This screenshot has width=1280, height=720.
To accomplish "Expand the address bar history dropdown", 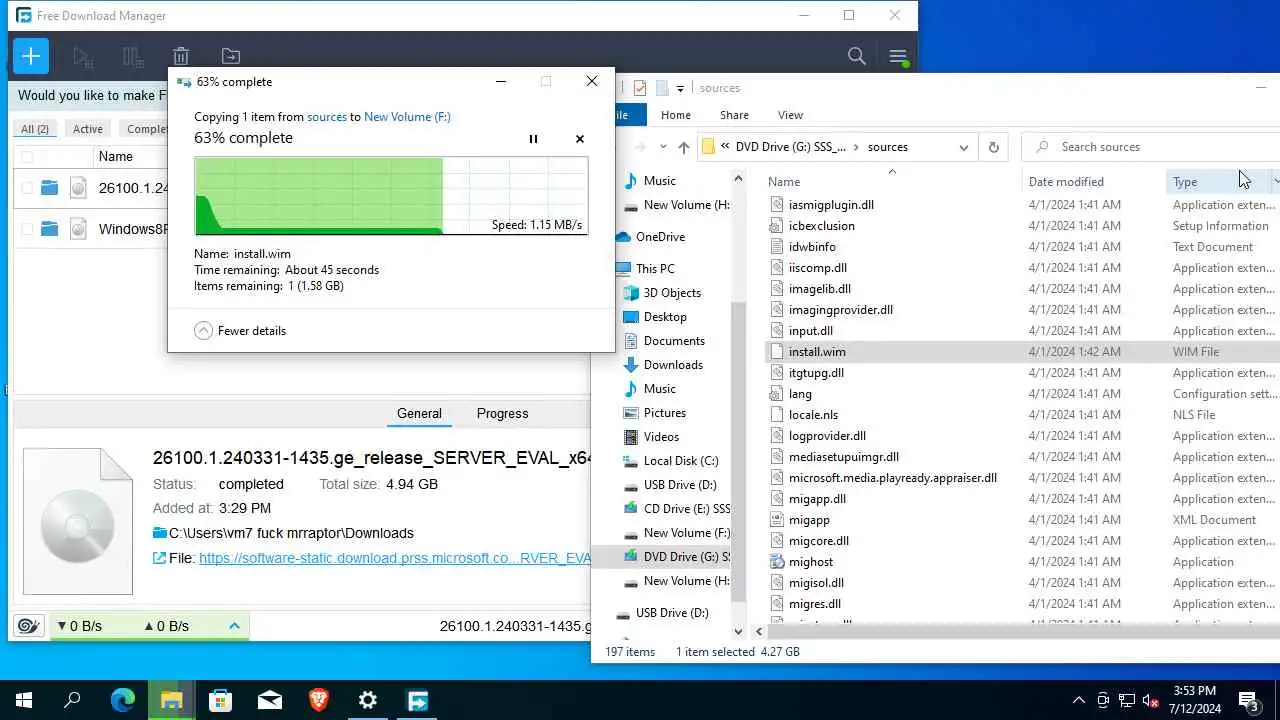I will coord(963,147).
